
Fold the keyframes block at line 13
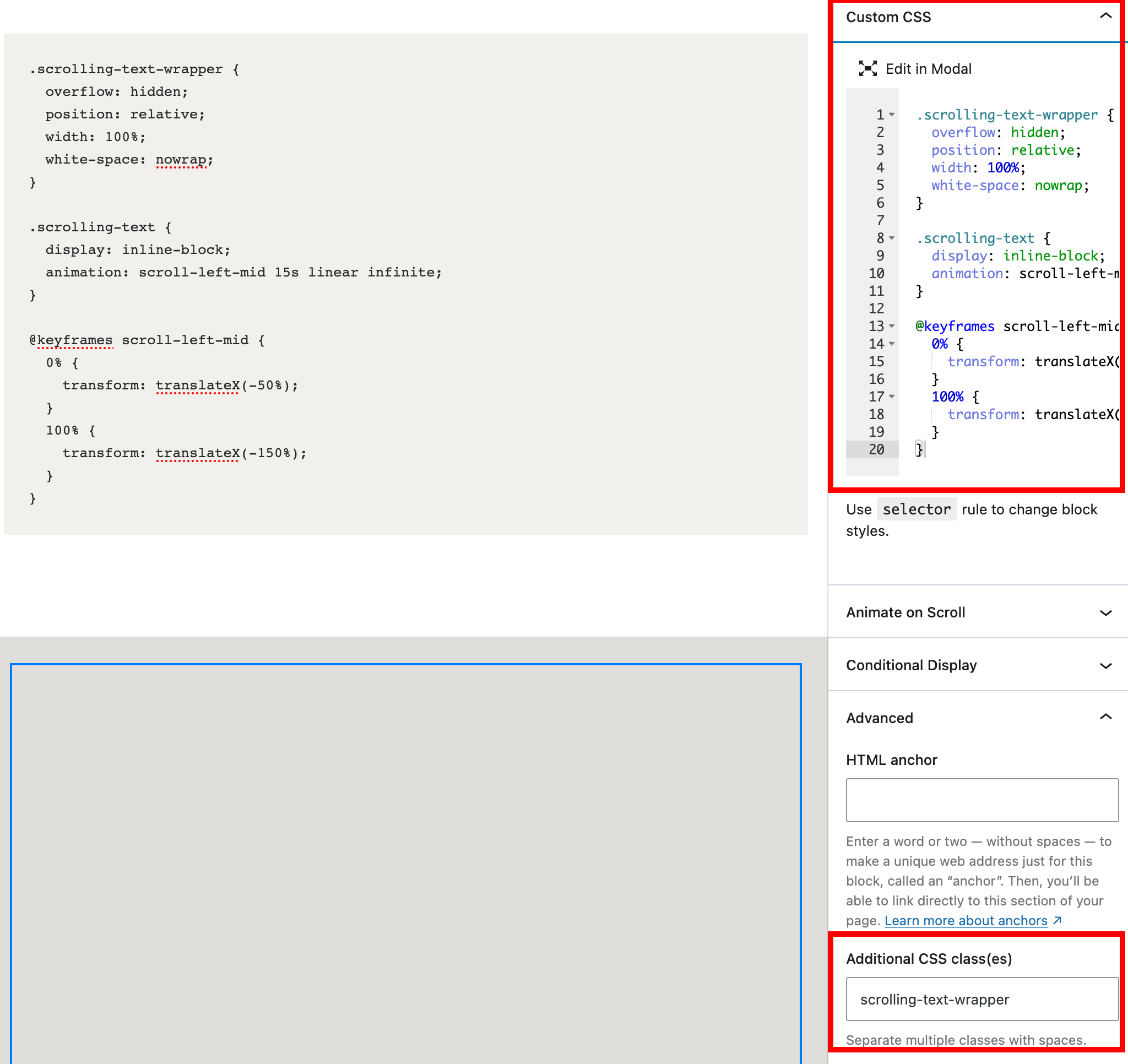point(892,326)
